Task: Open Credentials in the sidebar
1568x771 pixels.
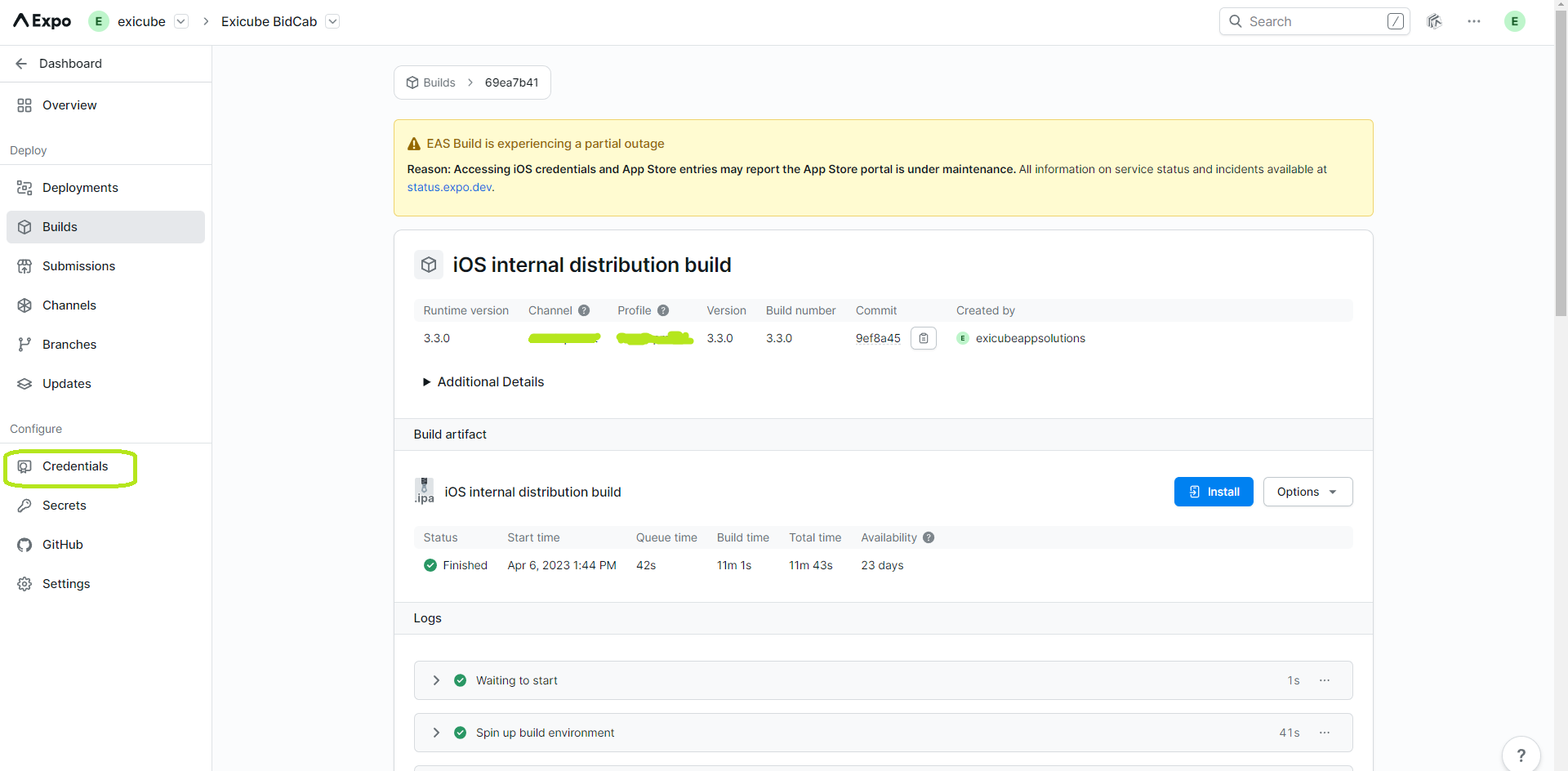Action: pyautogui.click(x=74, y=466)
